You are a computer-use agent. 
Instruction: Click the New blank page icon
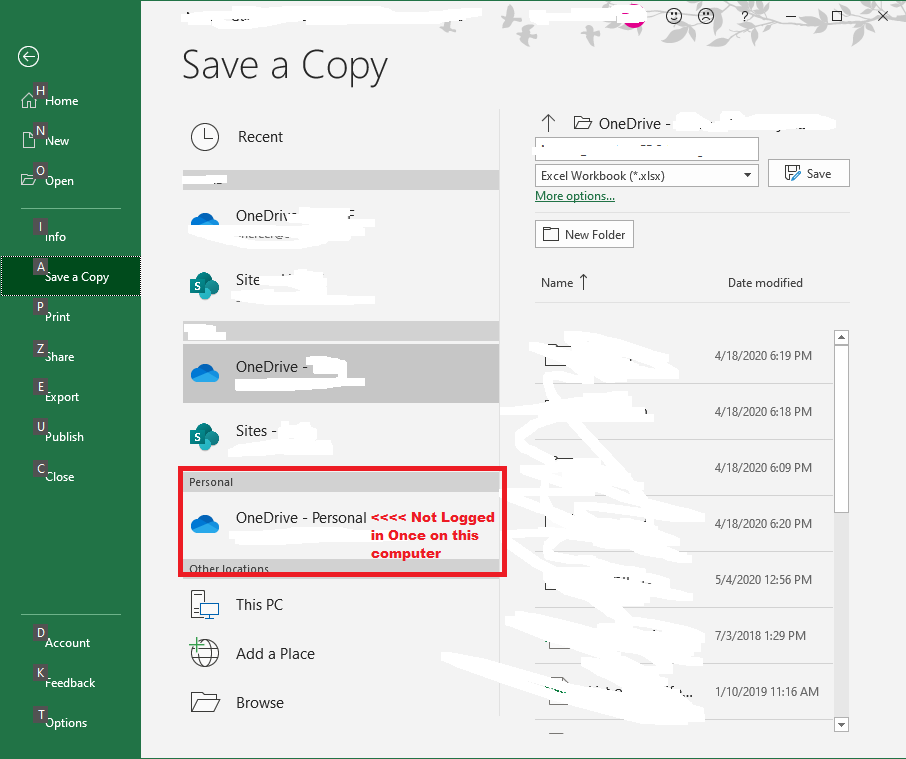(28, 140)
